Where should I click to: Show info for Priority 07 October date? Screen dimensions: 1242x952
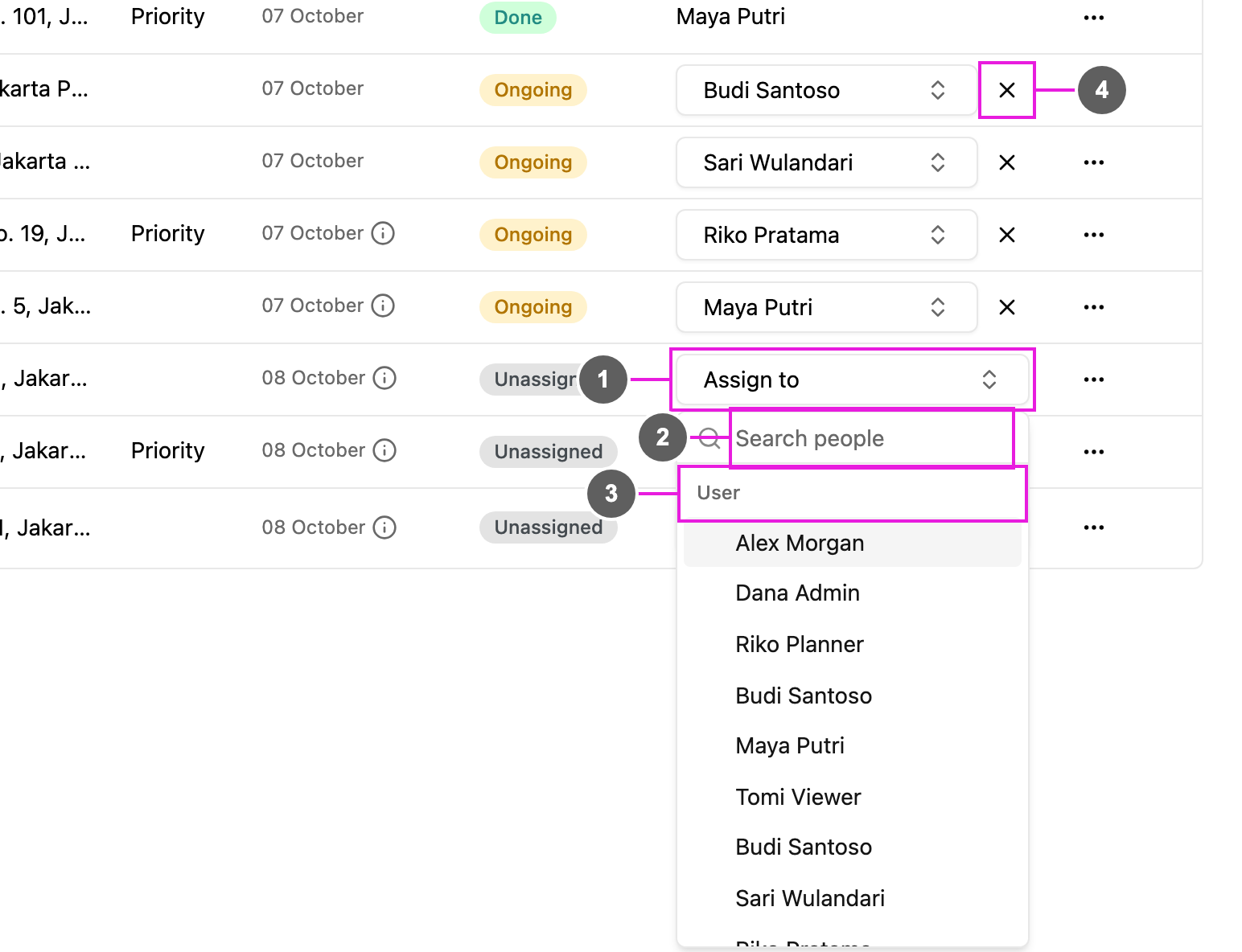383,233
